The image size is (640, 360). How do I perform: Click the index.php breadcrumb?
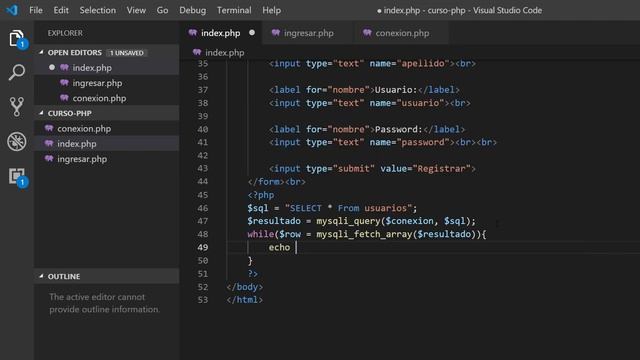tap(224, 52)
